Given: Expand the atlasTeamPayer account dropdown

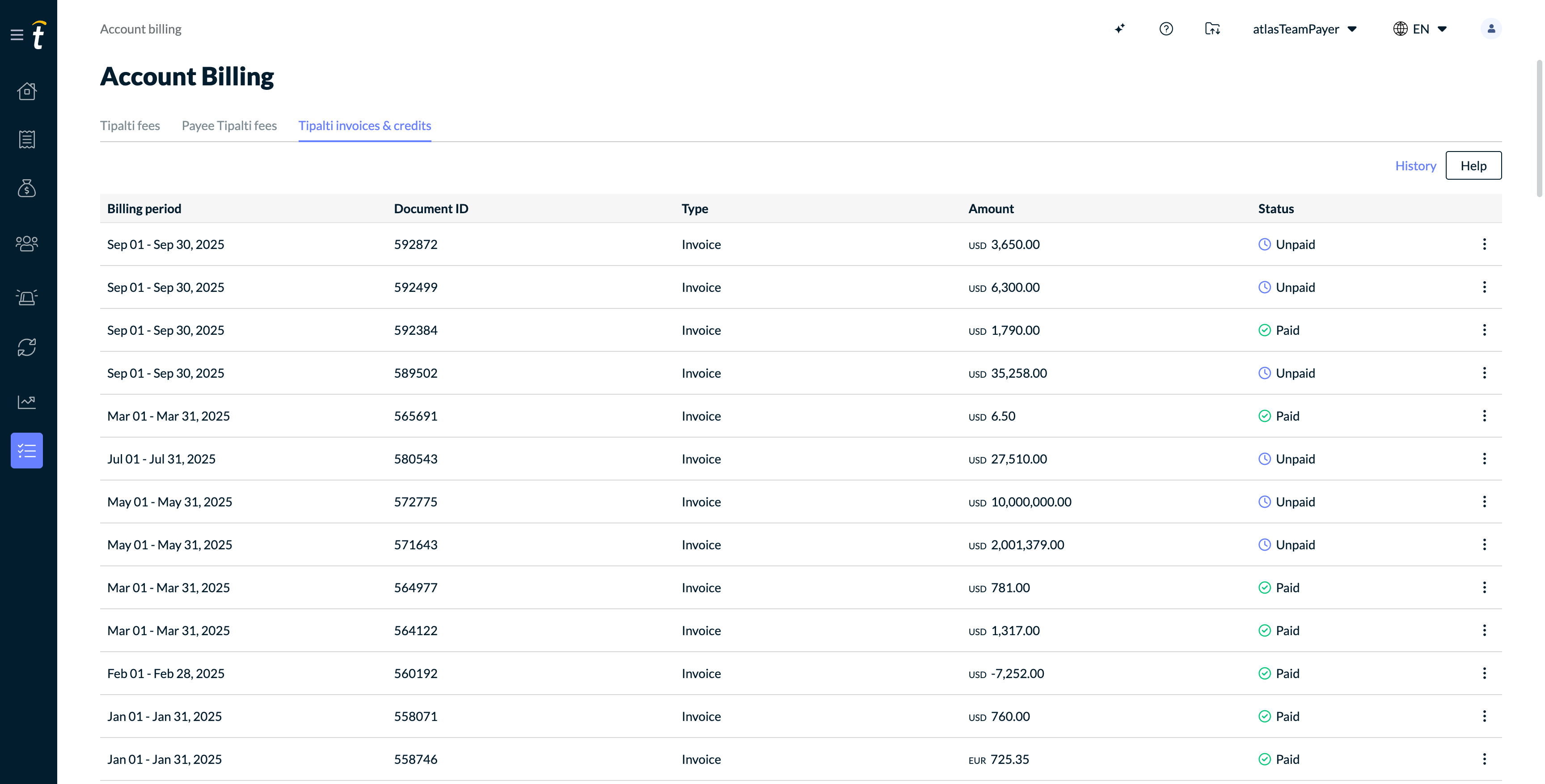Looking at the screenshot, I should (1304, 29).
